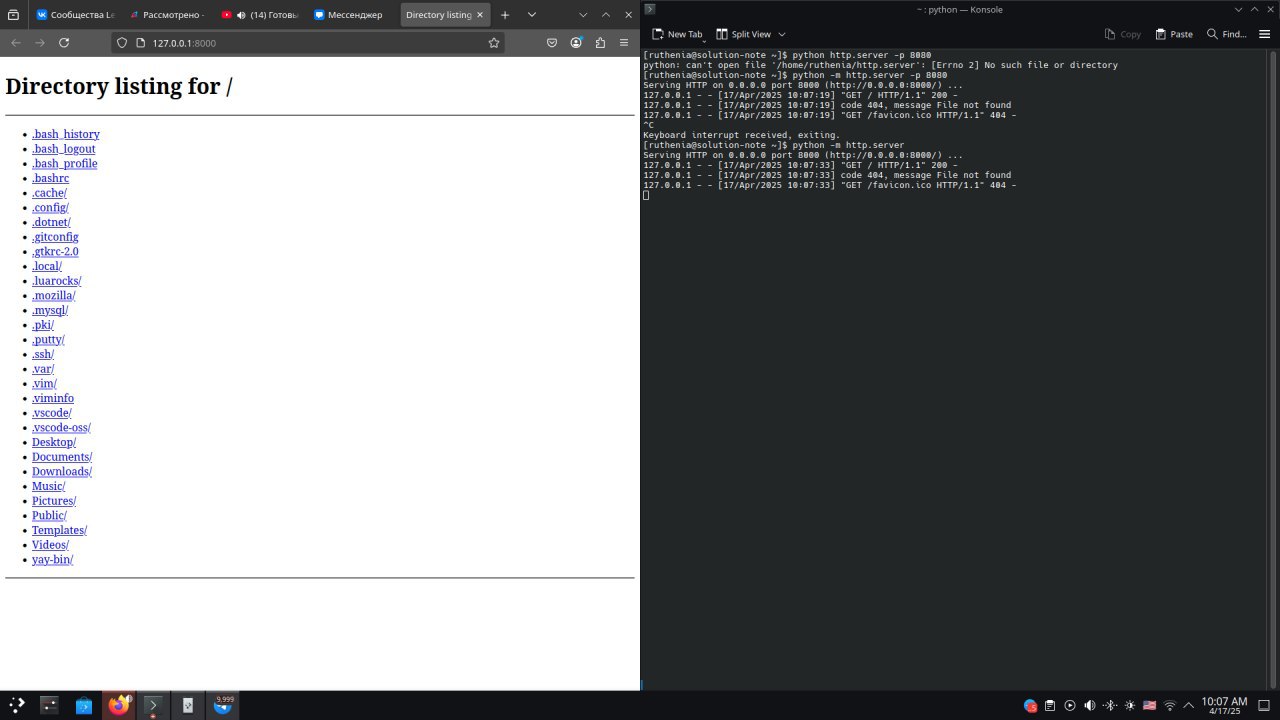List all Firefox tabs dropdown
The image size is (1280, 720).
pyautogui.click(x=531, y=15)
